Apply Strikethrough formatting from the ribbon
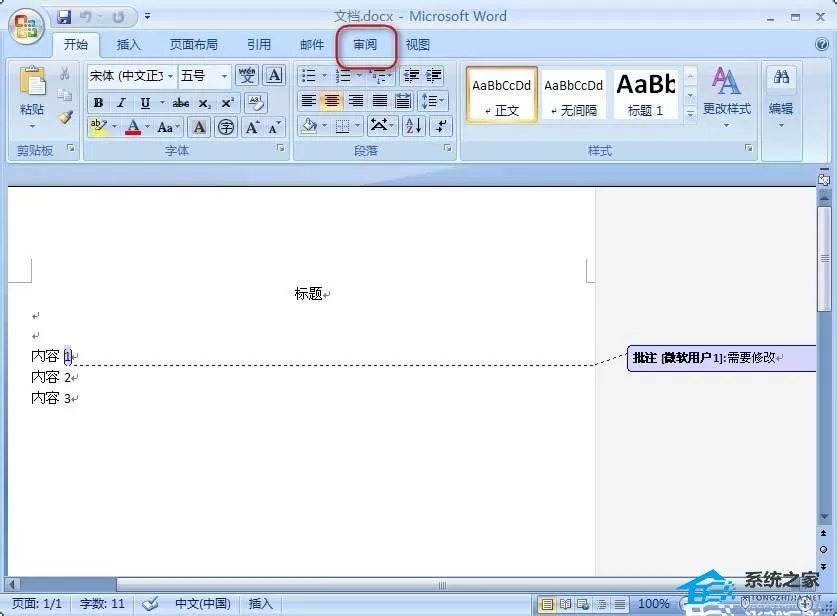This screenshot has width=837, height=616. click(180, 103)
